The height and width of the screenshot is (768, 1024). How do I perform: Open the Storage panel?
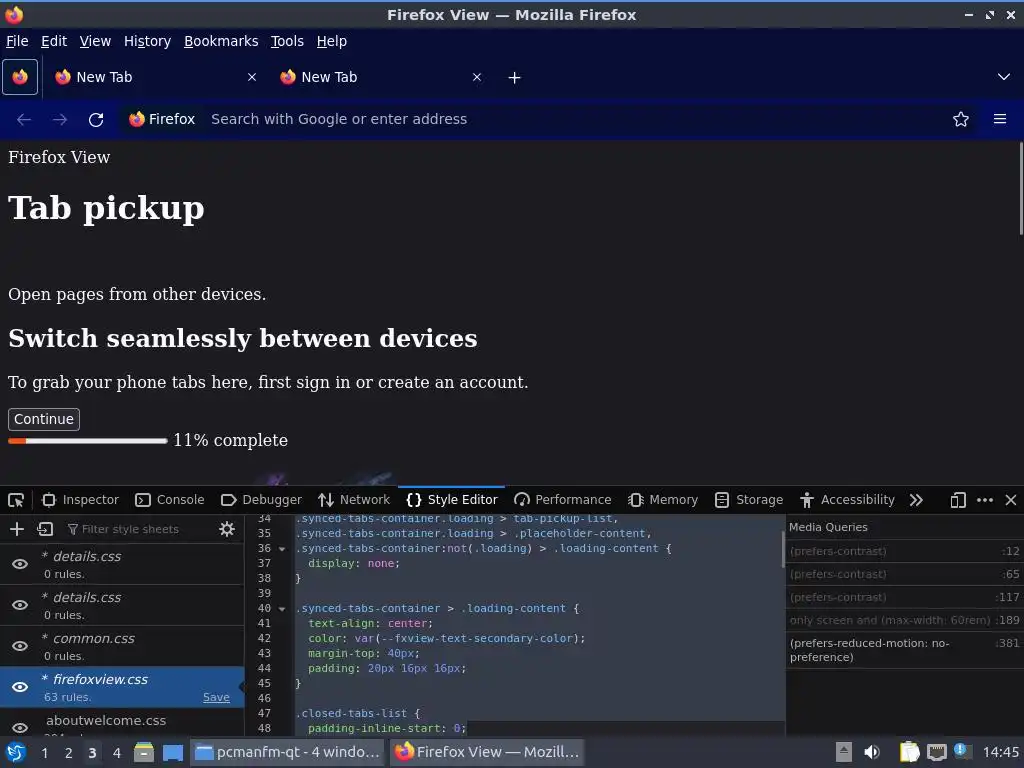[748, 500]
